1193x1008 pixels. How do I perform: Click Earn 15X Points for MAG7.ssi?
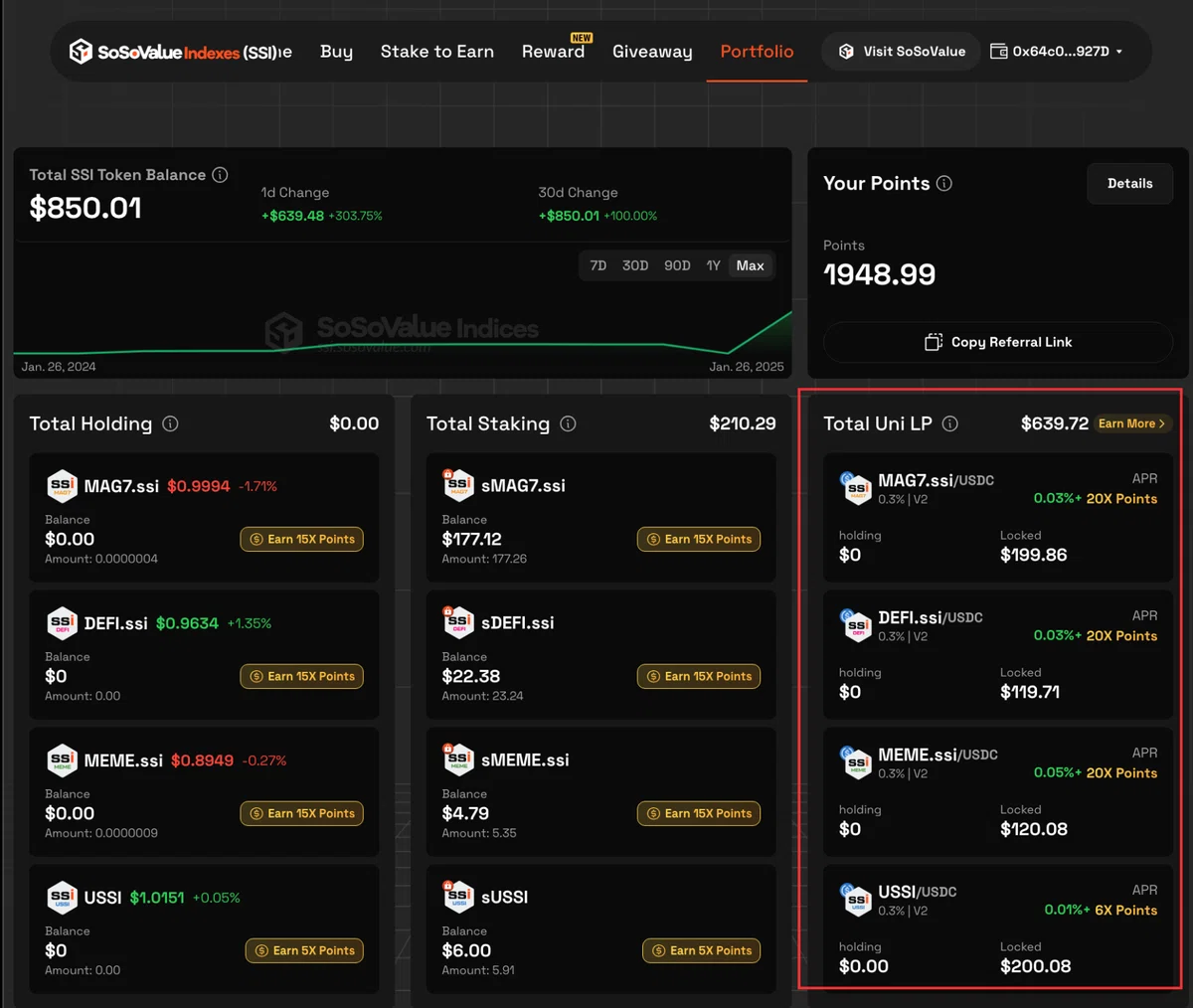(302, 539)
